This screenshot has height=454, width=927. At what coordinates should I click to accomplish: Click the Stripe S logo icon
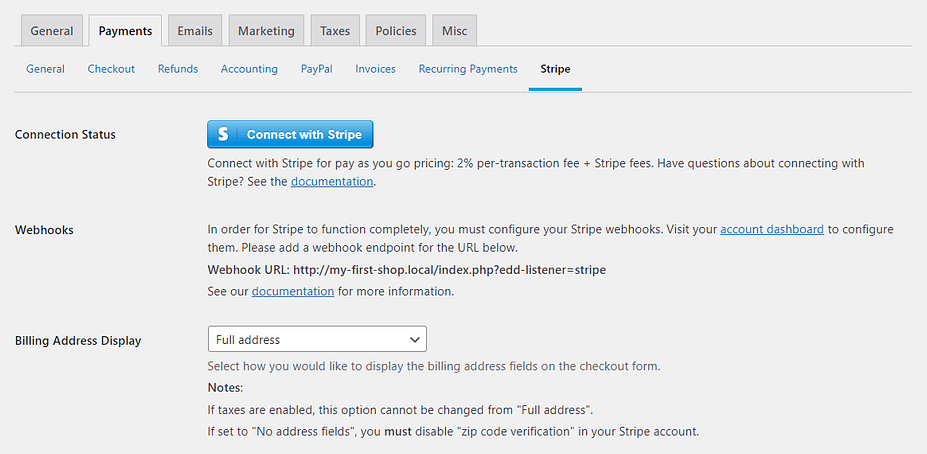(223, 135)
